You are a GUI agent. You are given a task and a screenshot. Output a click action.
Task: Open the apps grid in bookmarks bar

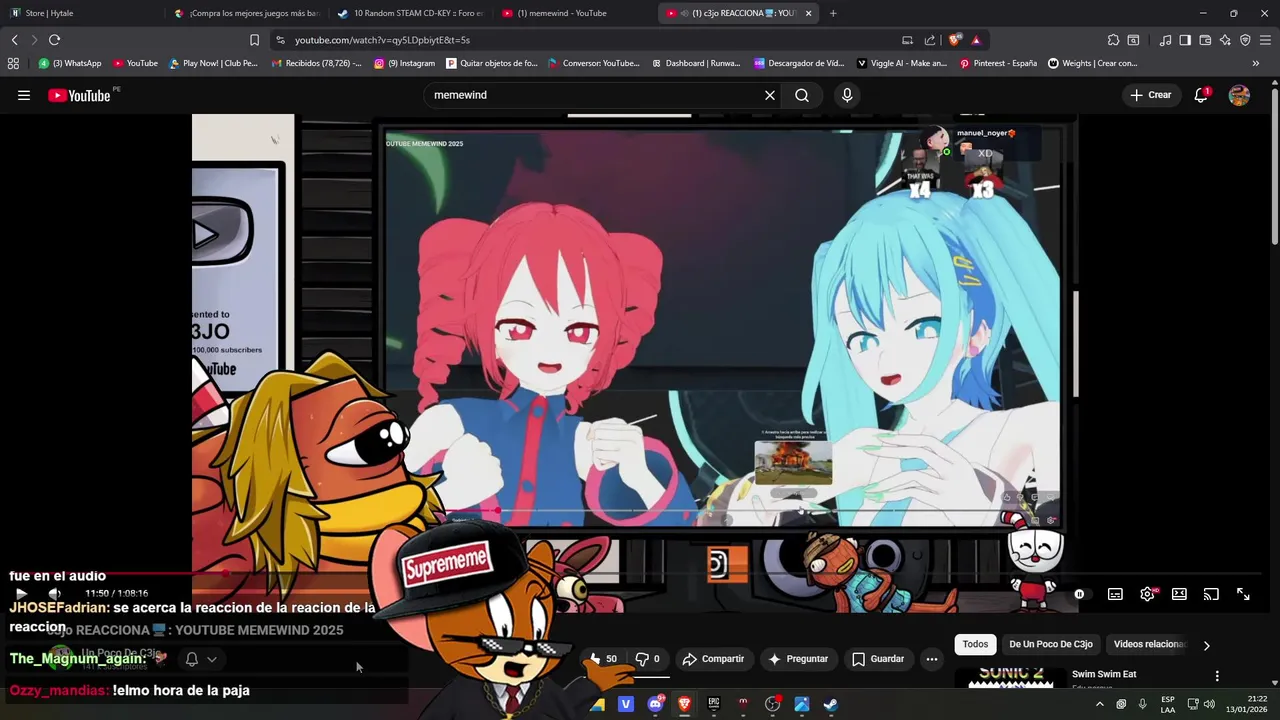[13, 63]
